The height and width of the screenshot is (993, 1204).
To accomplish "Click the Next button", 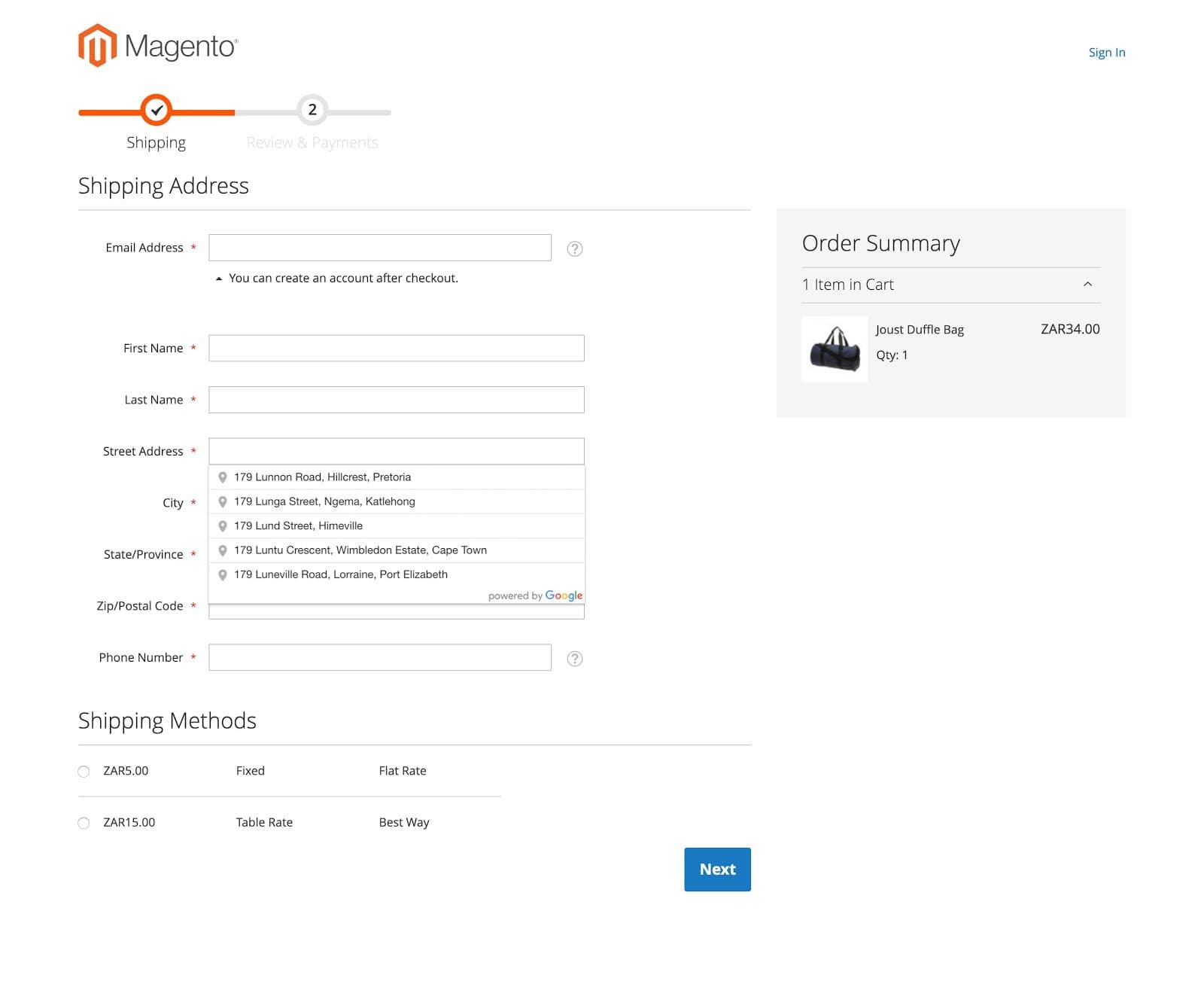I will [716, 869].
